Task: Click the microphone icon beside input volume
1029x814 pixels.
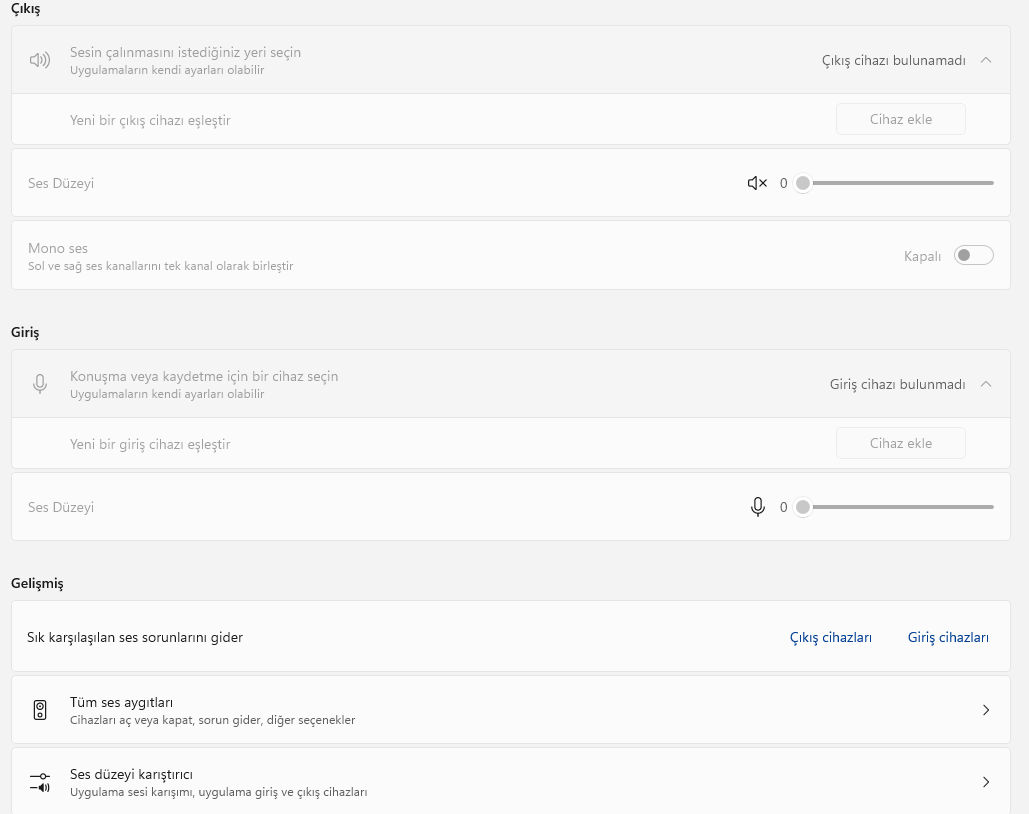Action: tap(758, 507)
